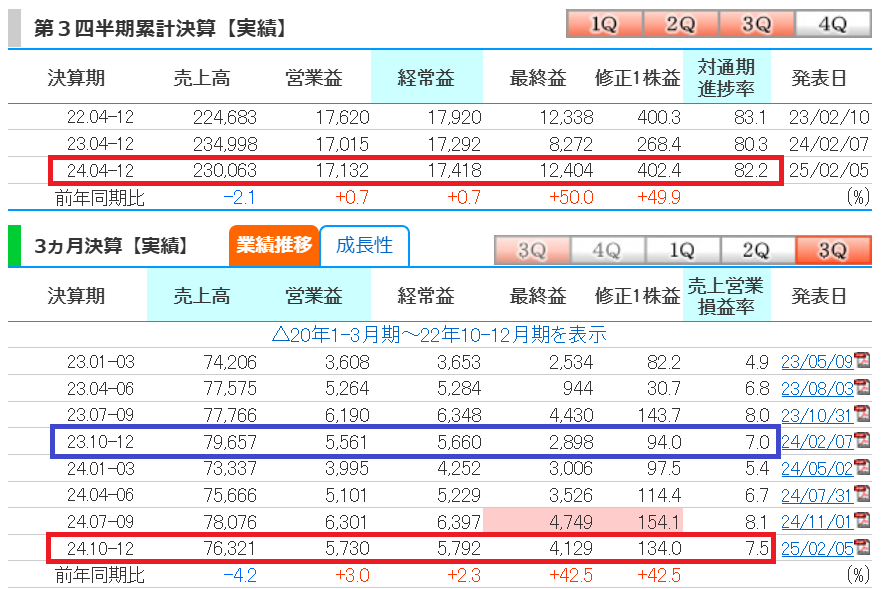Image resolution: width=881 pixels, height=589 pixels.
Task: Select highlighted 3Q tab in quarterly section
Action: [x=833, y=250]
